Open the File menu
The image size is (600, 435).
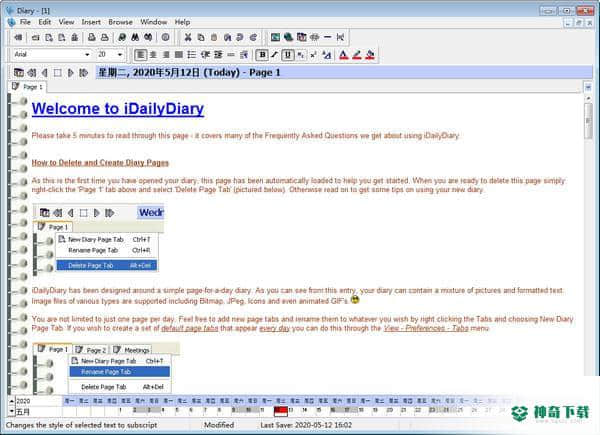point(25,22)
